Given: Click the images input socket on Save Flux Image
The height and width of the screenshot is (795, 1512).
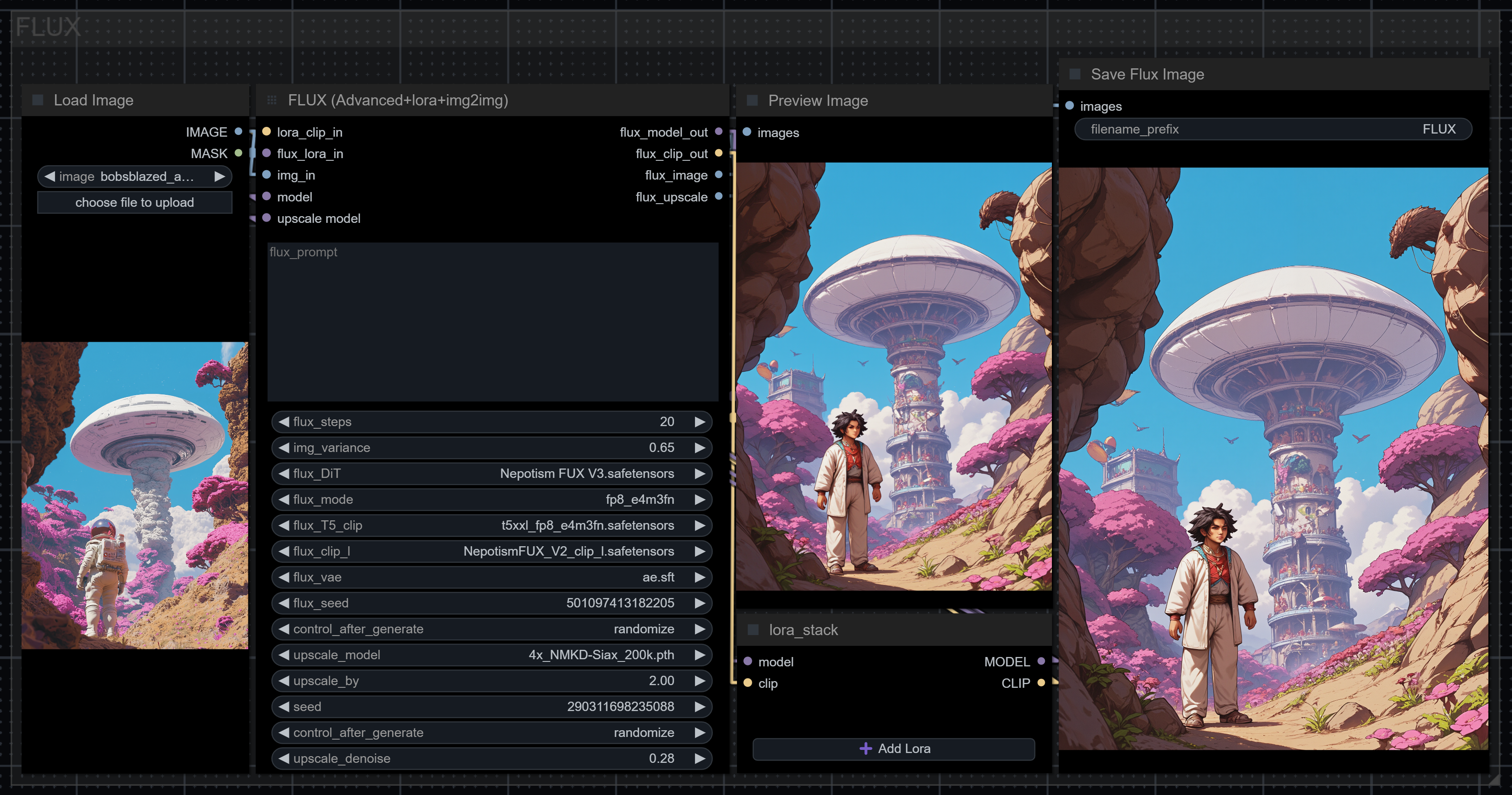Looking at the screenshot, I should (x=1069, y=105).
